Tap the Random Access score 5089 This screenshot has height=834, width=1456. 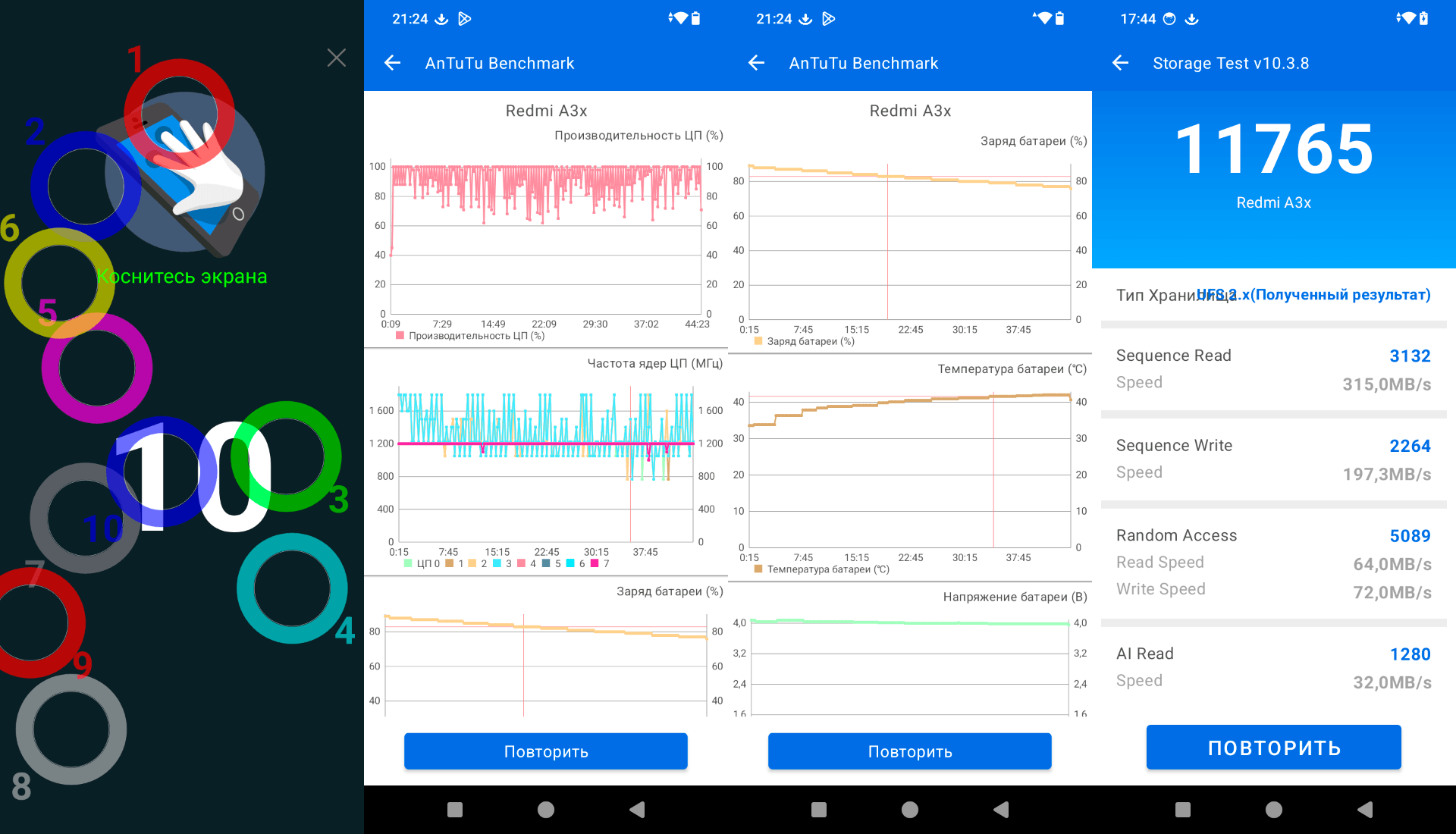click(x=1410, y=536)
